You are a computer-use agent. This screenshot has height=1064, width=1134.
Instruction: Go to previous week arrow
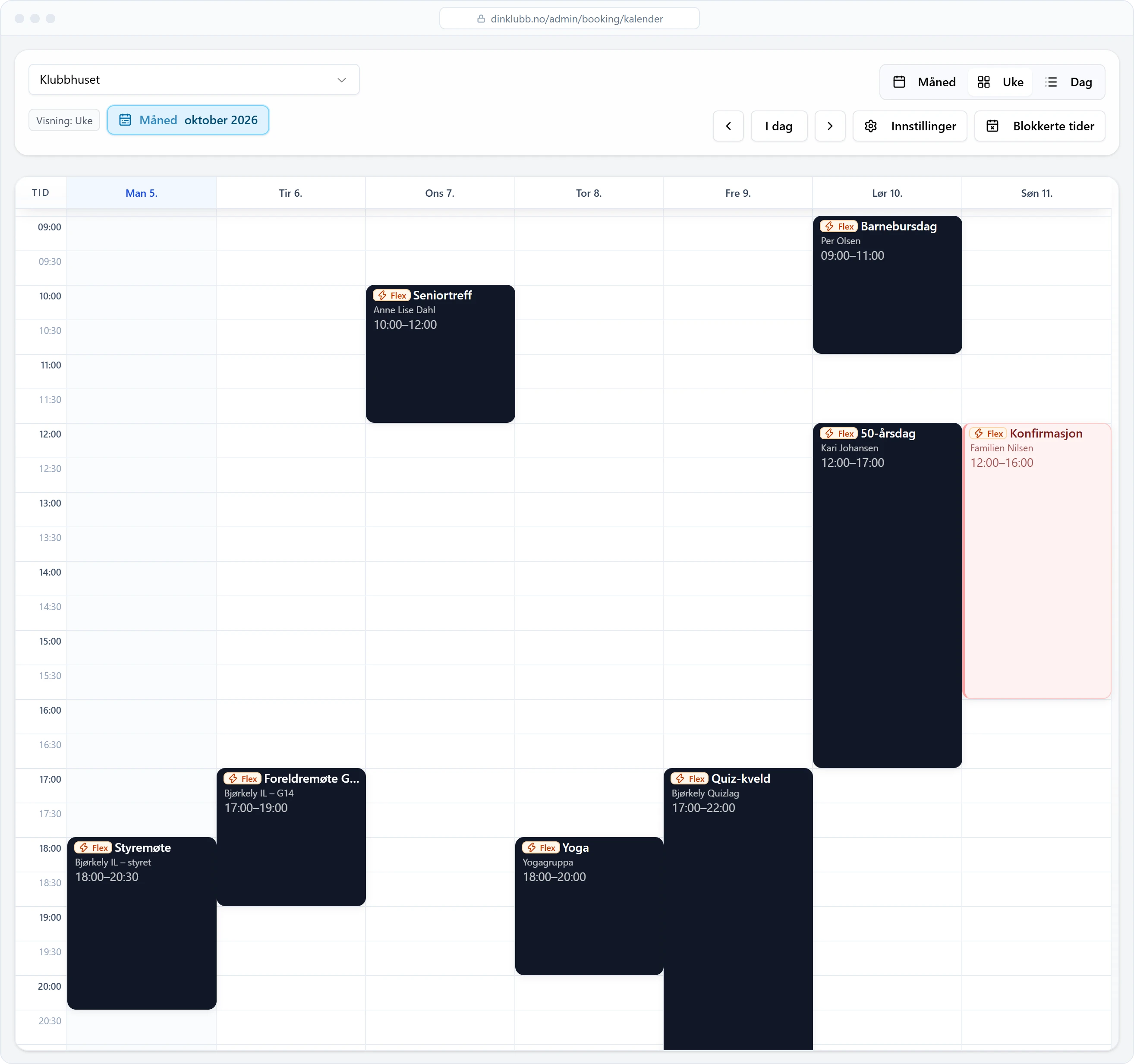coord(728,126)
